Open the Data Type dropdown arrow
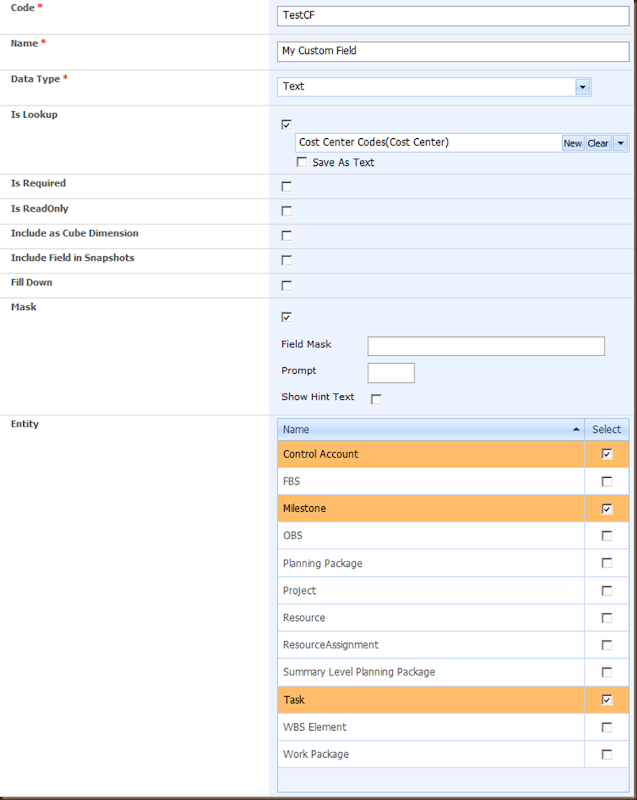This screenshot has height=800, width=637. tap(582, 87)
